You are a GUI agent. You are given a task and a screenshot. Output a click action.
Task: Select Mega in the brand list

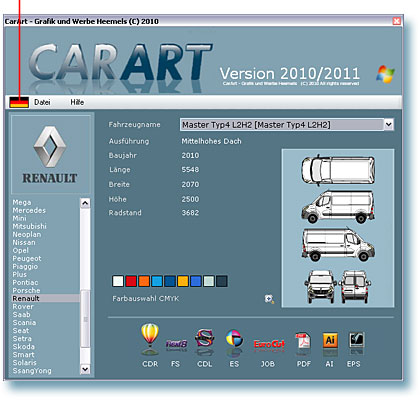click(22, 202)
